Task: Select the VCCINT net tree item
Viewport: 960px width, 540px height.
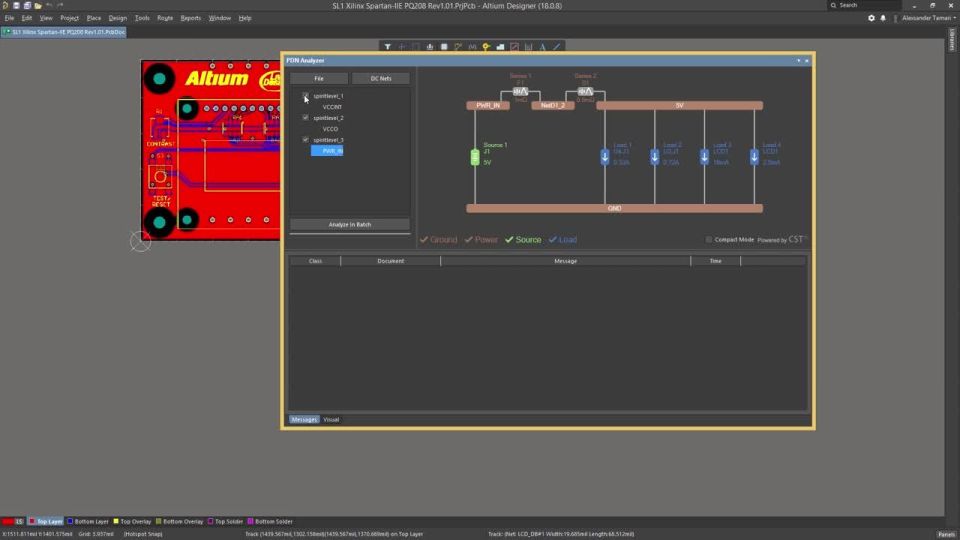Action: [332, 107]
